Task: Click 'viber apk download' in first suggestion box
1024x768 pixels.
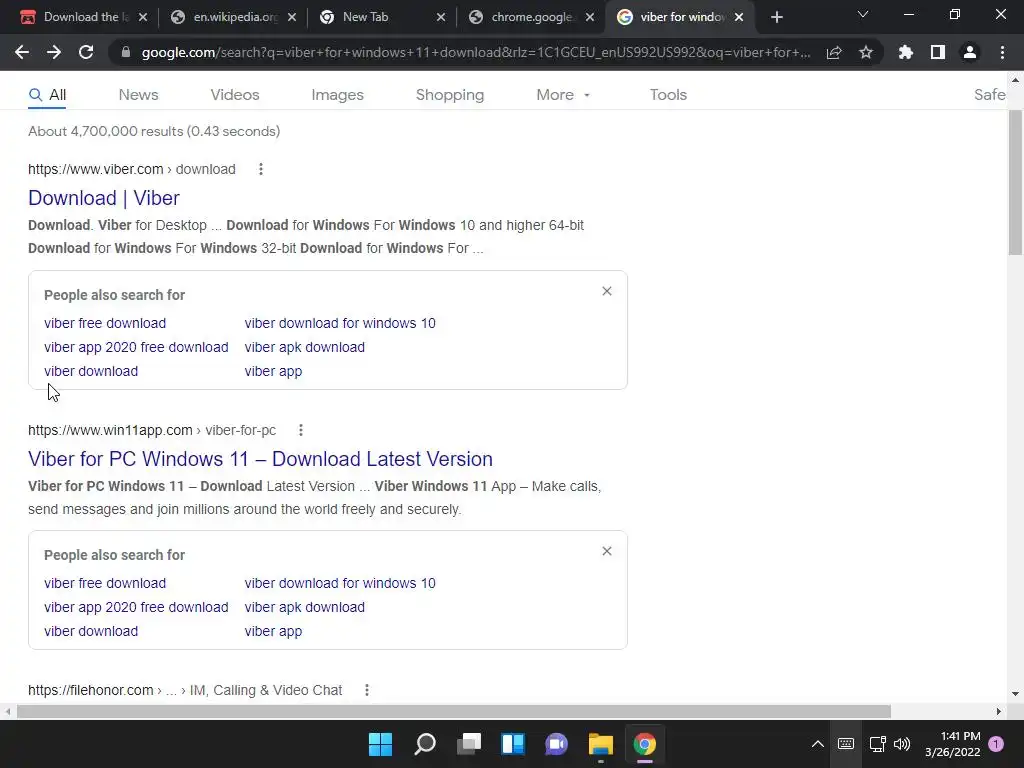Action: point(304,347)
